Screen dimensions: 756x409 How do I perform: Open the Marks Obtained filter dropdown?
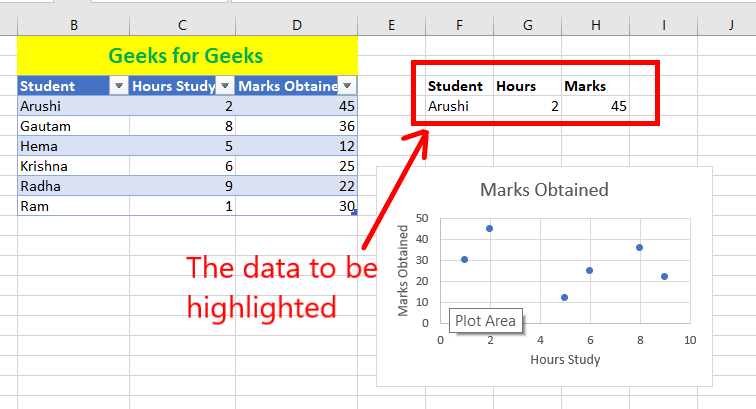[347, 86]
